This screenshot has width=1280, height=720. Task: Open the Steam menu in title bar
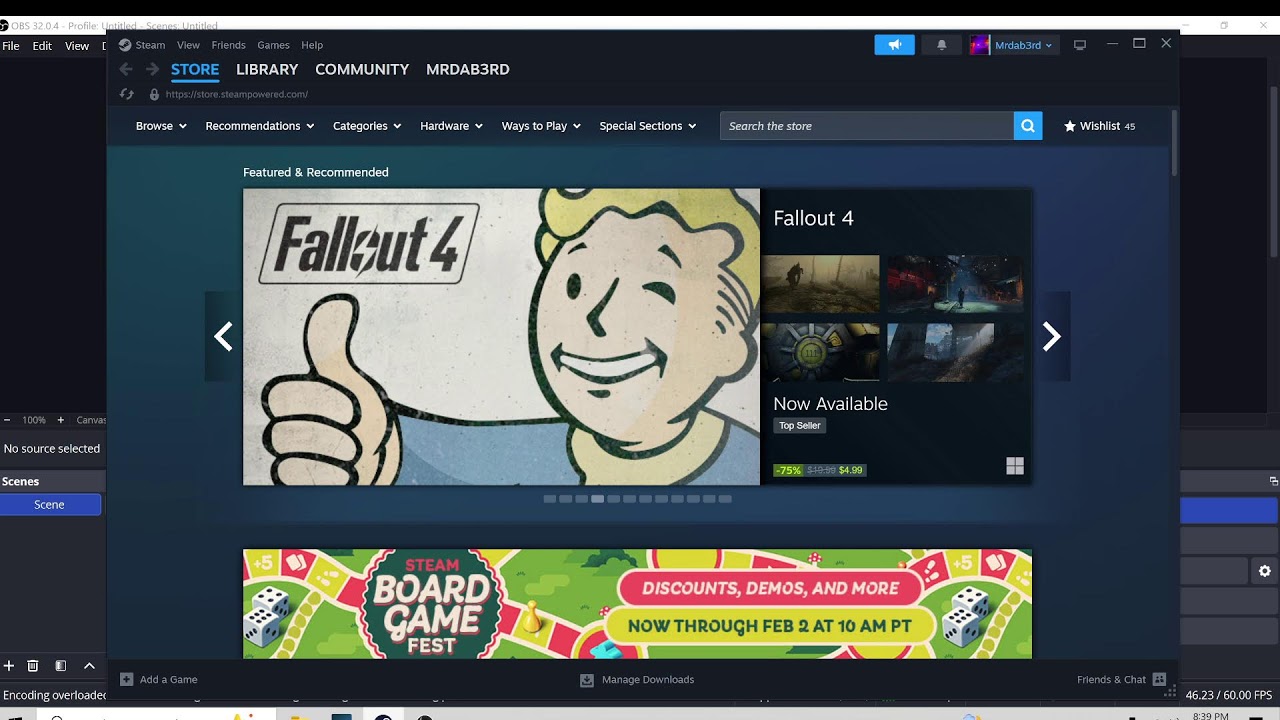150,45
